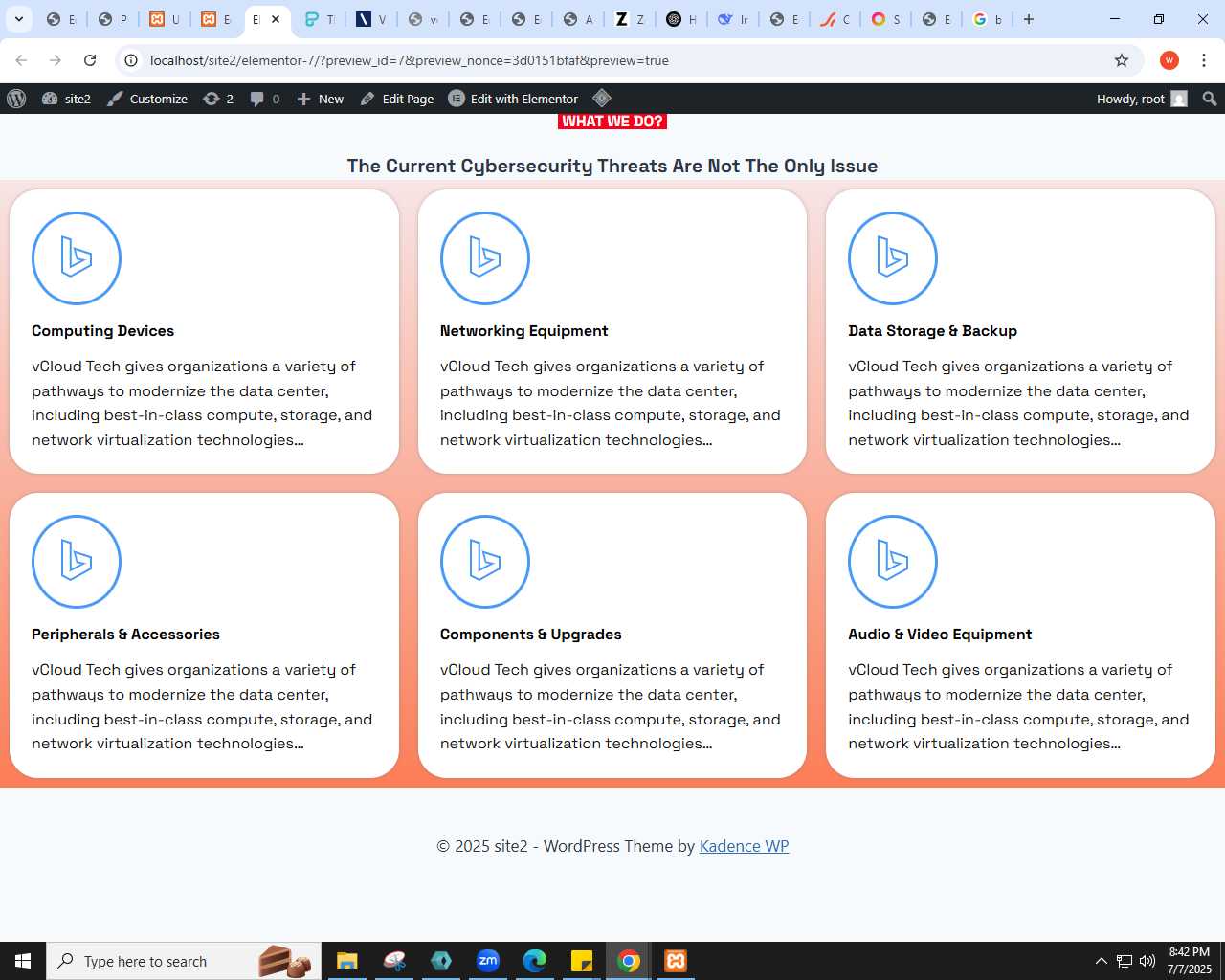The height and width of the screenshot is (980, 1225).
Task: Click the Networking Equipment heading
Action: click(524, 331)
